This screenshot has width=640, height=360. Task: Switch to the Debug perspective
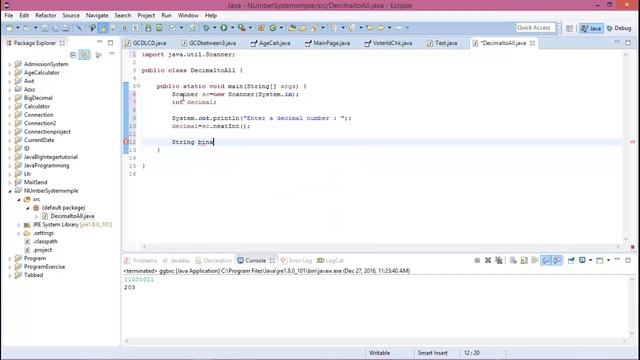click(619, 28)
